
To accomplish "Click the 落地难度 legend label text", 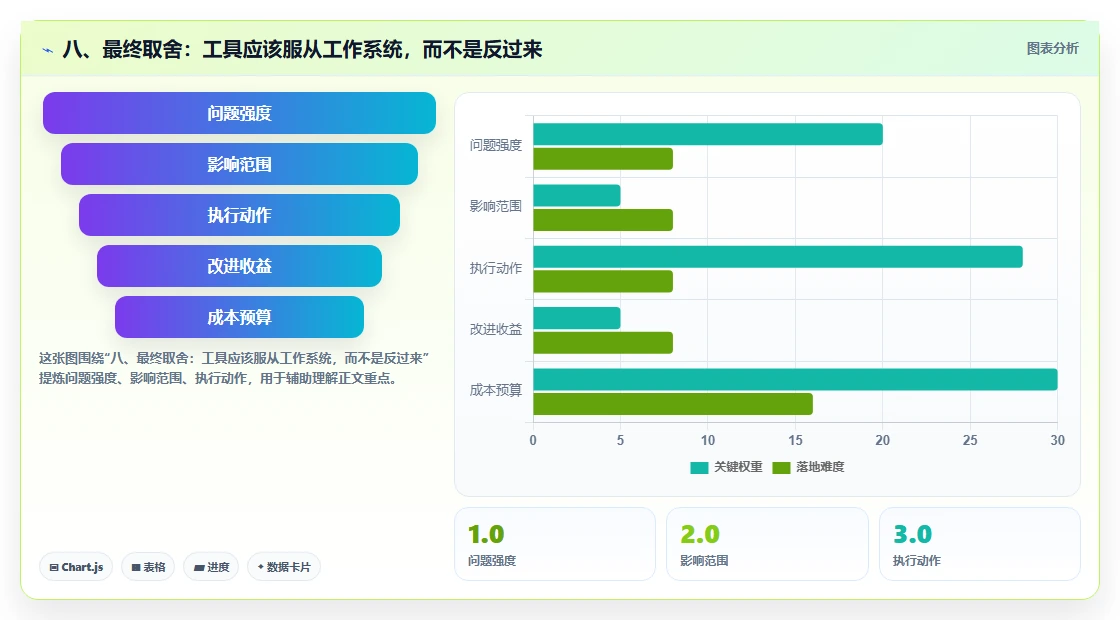I will pyautogui.click(x=820, y=466).
